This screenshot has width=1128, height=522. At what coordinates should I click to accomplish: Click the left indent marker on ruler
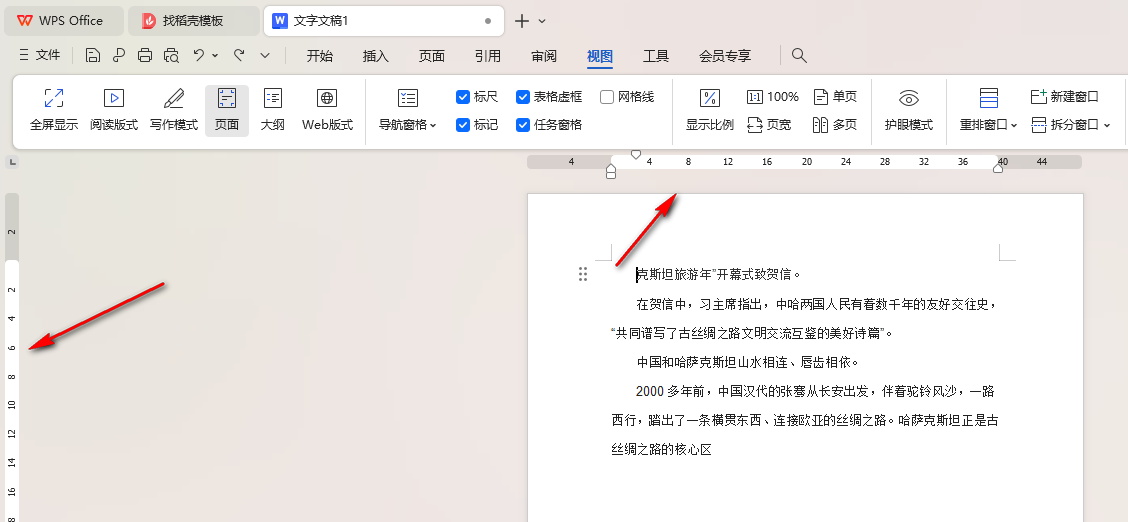click(x=611, y=171)
